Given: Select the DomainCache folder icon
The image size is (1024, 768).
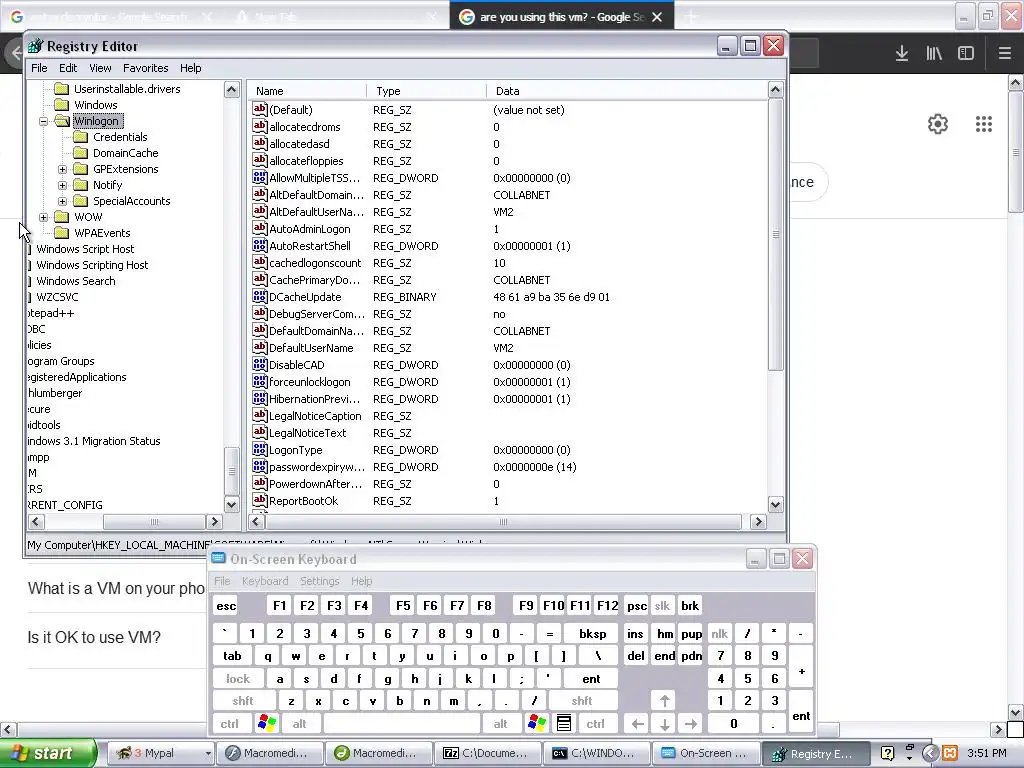Looking at the screenshot, I should tap(80, 153).
